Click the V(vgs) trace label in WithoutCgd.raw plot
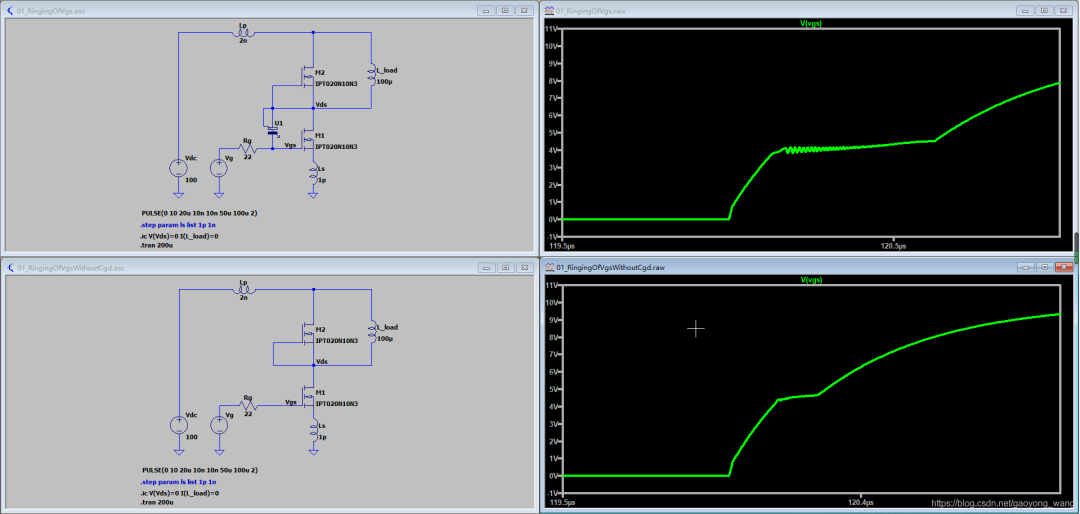The image size is (1080, 514). [x=811, y=280]
